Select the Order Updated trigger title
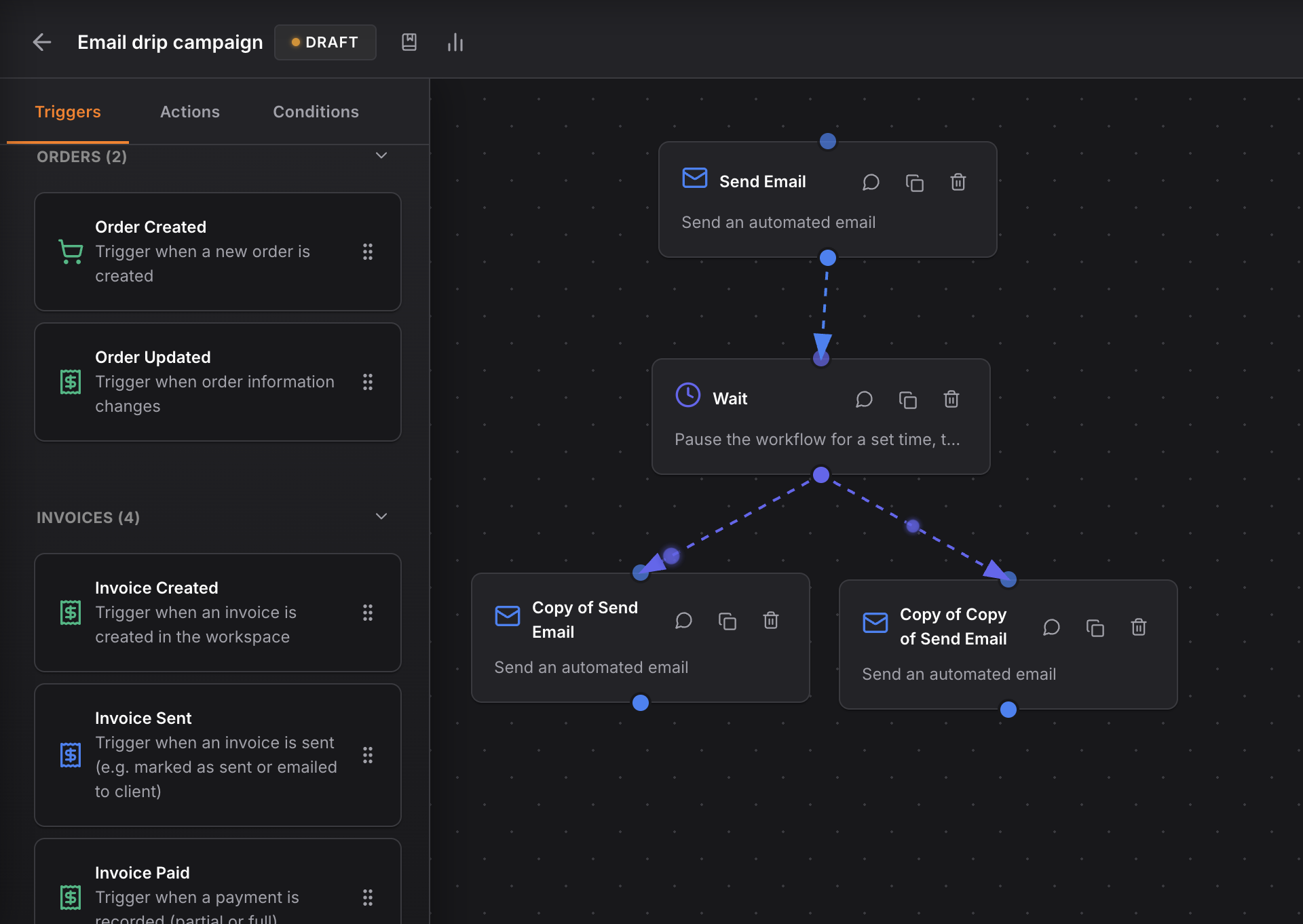The image size is (1303, 924). [153, 357]
